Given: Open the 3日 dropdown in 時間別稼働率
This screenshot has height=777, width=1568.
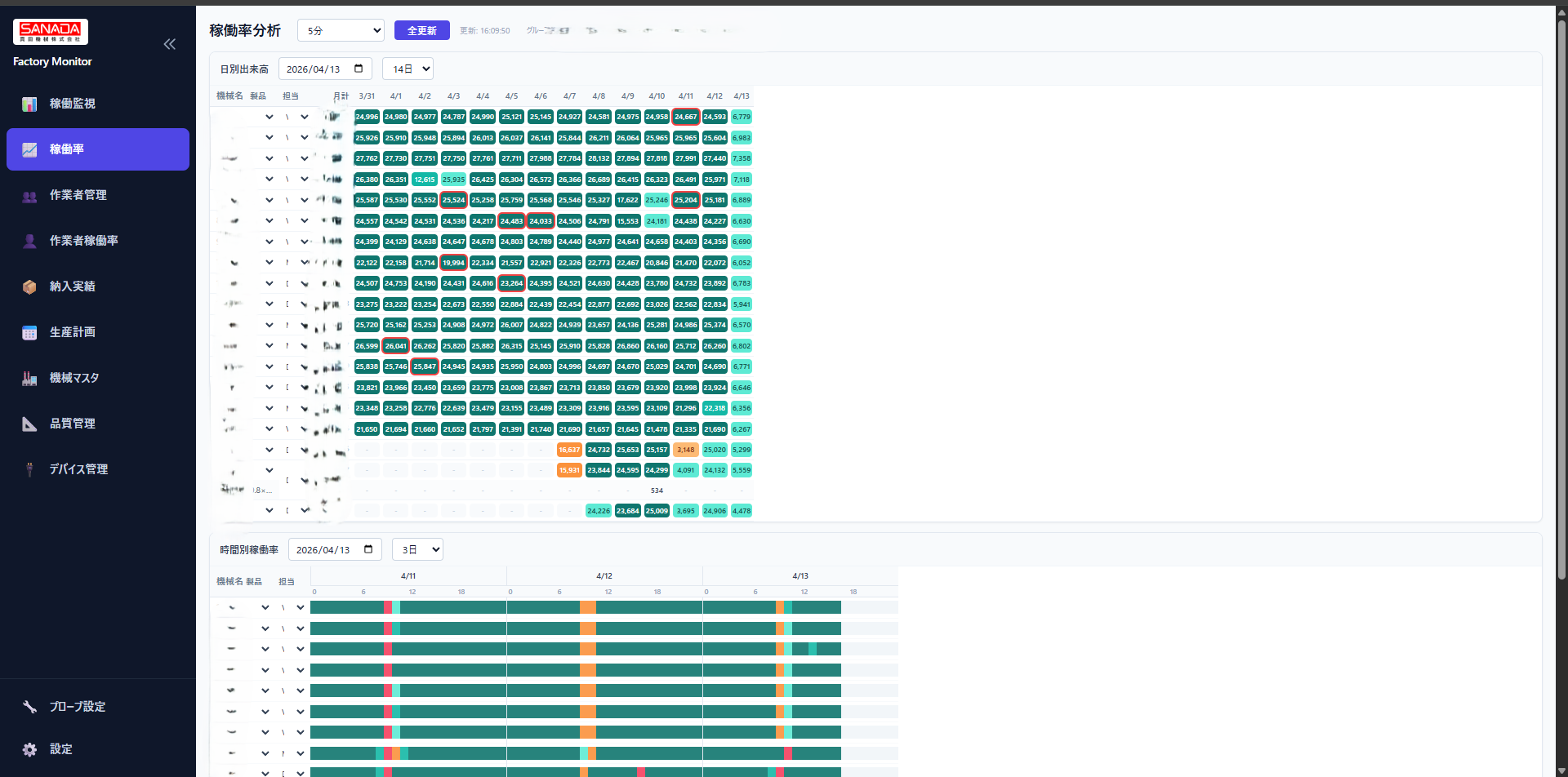Looking at the screenshot, I should pos(417,549).
